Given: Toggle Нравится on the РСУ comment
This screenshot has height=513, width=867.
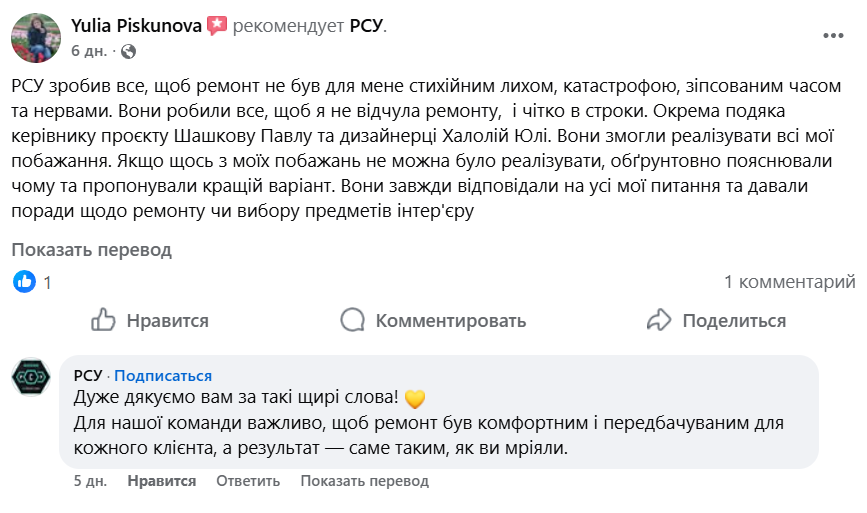Looking at the screenshot, I should pos(161,481).
